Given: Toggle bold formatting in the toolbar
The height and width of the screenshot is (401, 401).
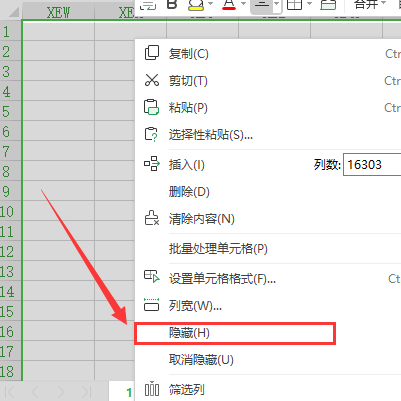Looking at the screenshot, I should (172, 4).
